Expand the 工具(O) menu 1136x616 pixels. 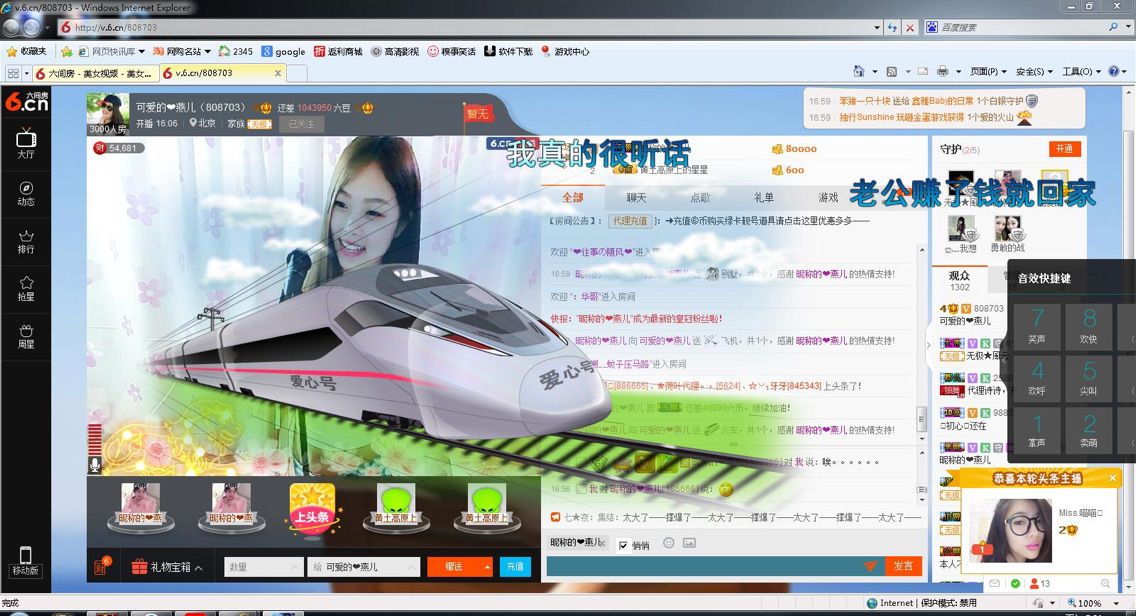point(1081,71)
